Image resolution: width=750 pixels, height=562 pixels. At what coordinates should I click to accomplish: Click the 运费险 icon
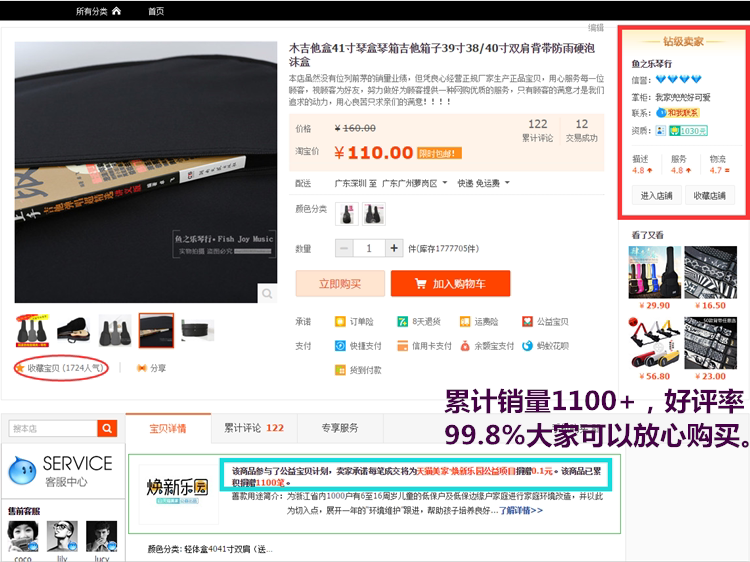465,322
